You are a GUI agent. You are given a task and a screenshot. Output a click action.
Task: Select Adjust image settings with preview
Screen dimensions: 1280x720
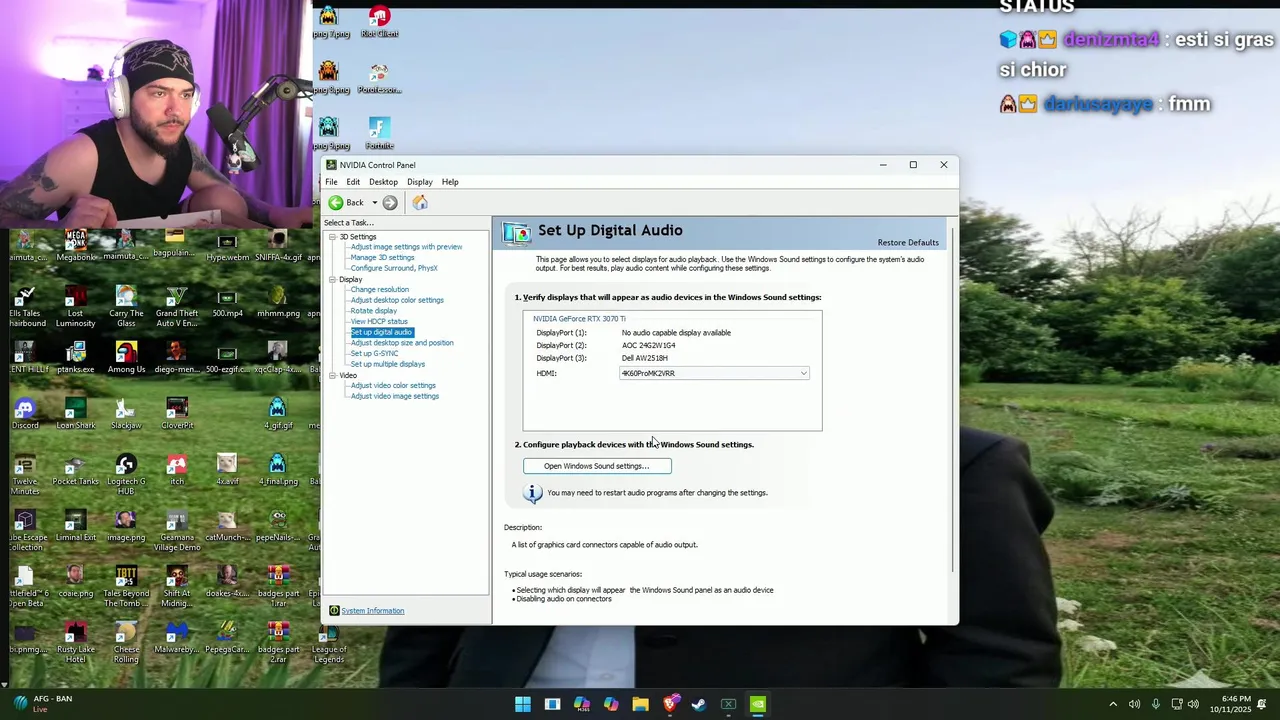coord(406,247)
